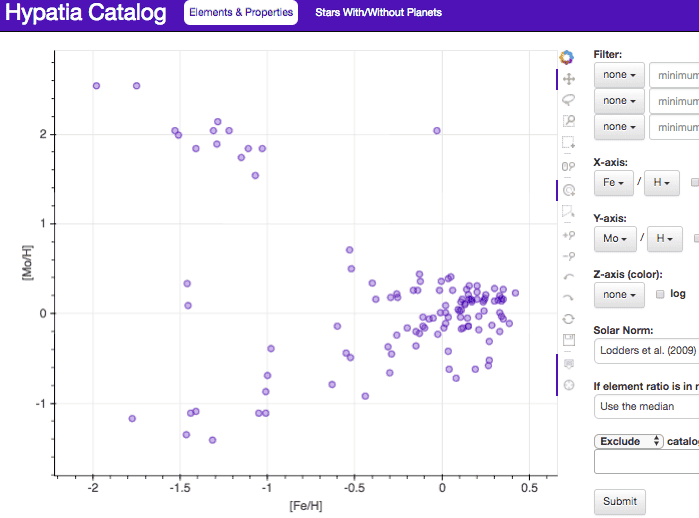Redo the plot action
699x518 pixels.
click(569, 298)
